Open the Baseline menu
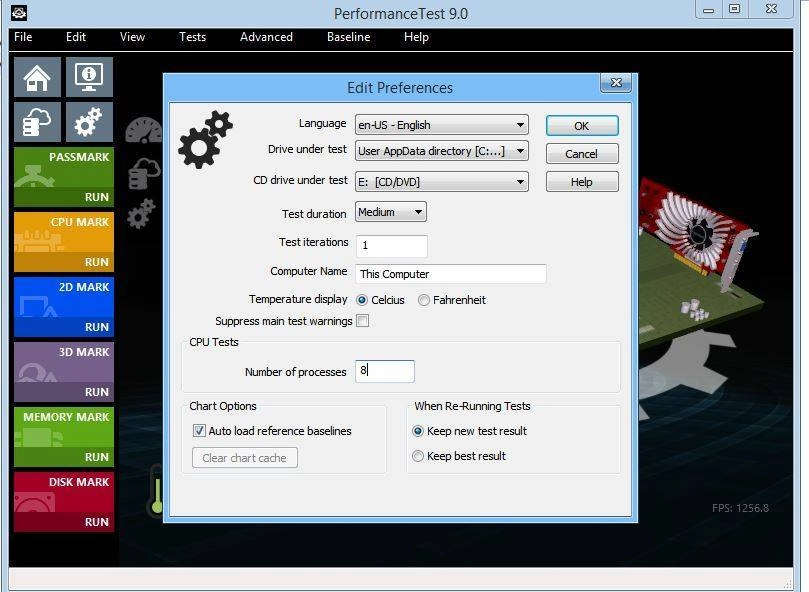 (349, 37)
